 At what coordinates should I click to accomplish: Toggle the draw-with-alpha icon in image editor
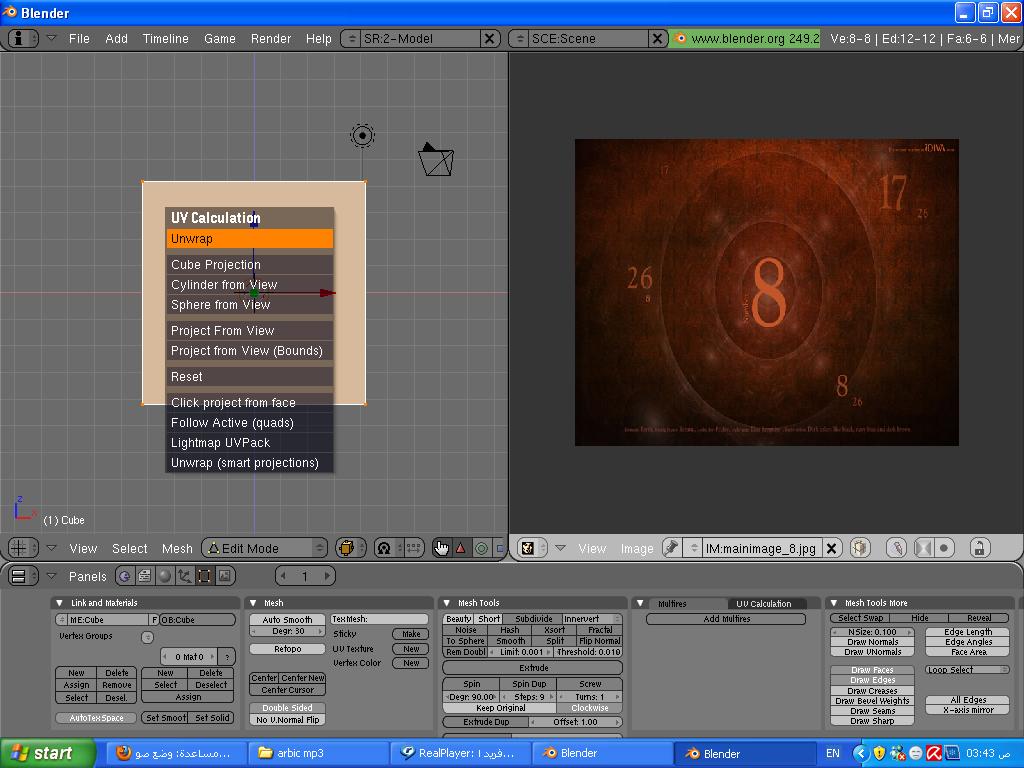[x=923, y=548]
